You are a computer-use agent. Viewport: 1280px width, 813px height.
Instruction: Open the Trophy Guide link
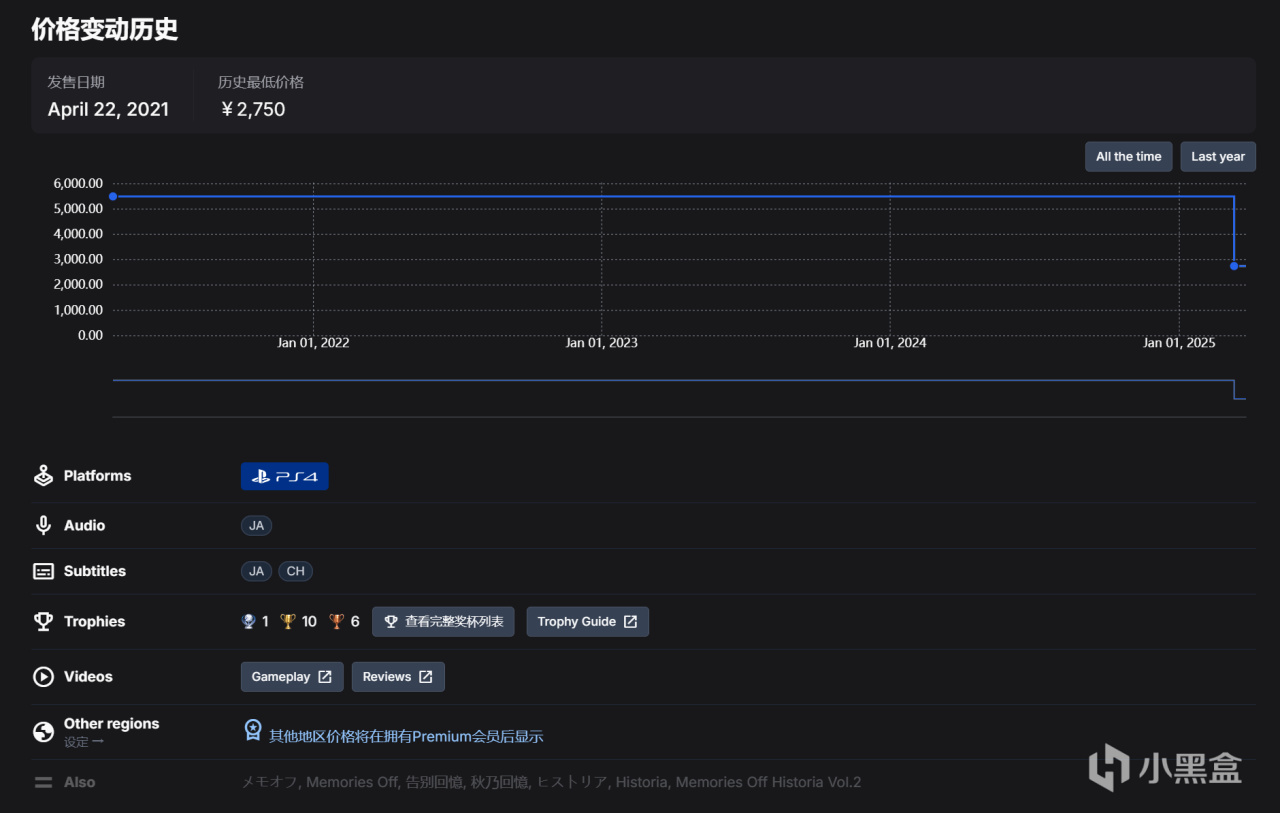click(x=588, y=622)
